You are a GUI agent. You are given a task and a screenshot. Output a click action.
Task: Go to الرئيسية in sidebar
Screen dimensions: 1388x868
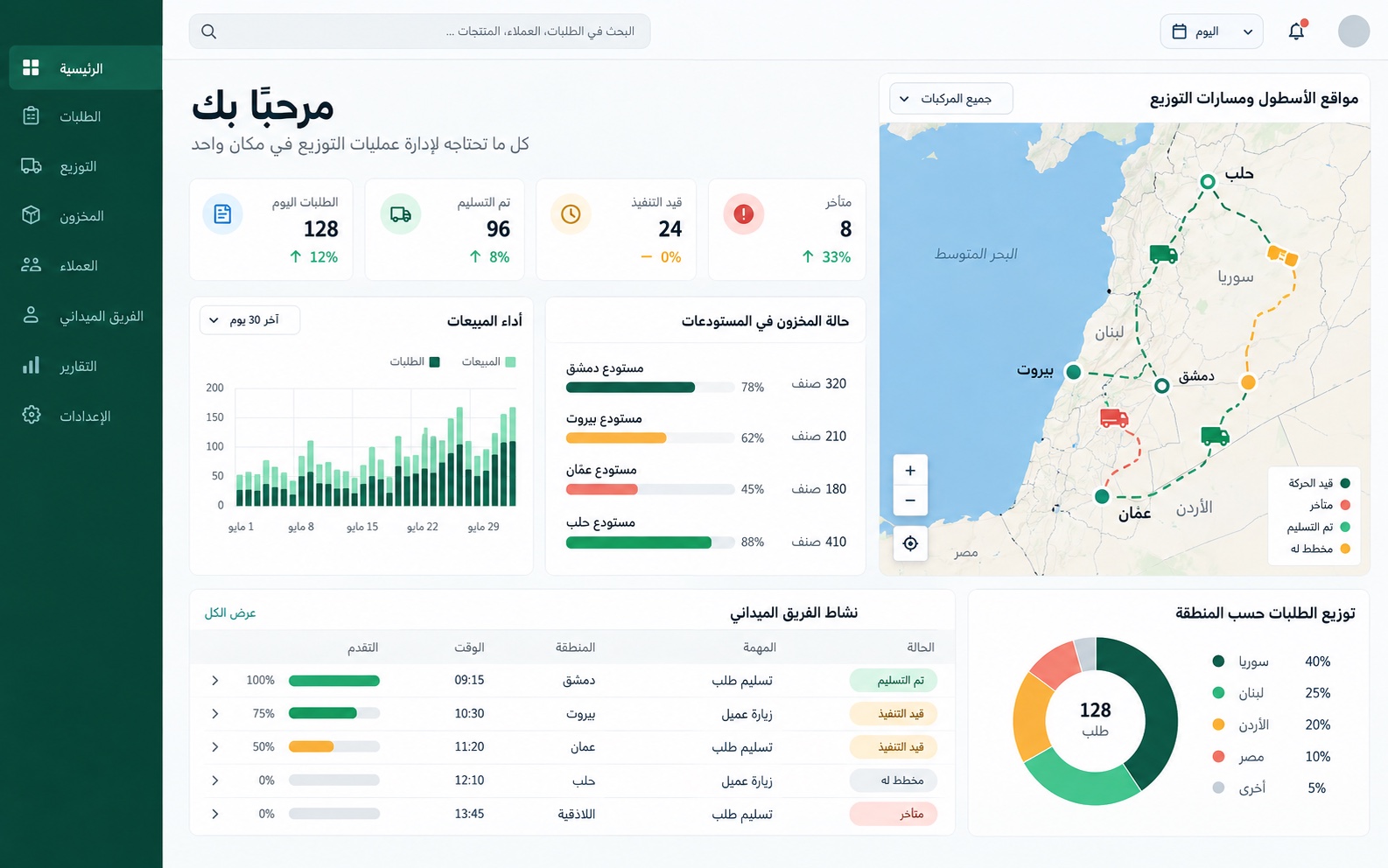(86, 68)
